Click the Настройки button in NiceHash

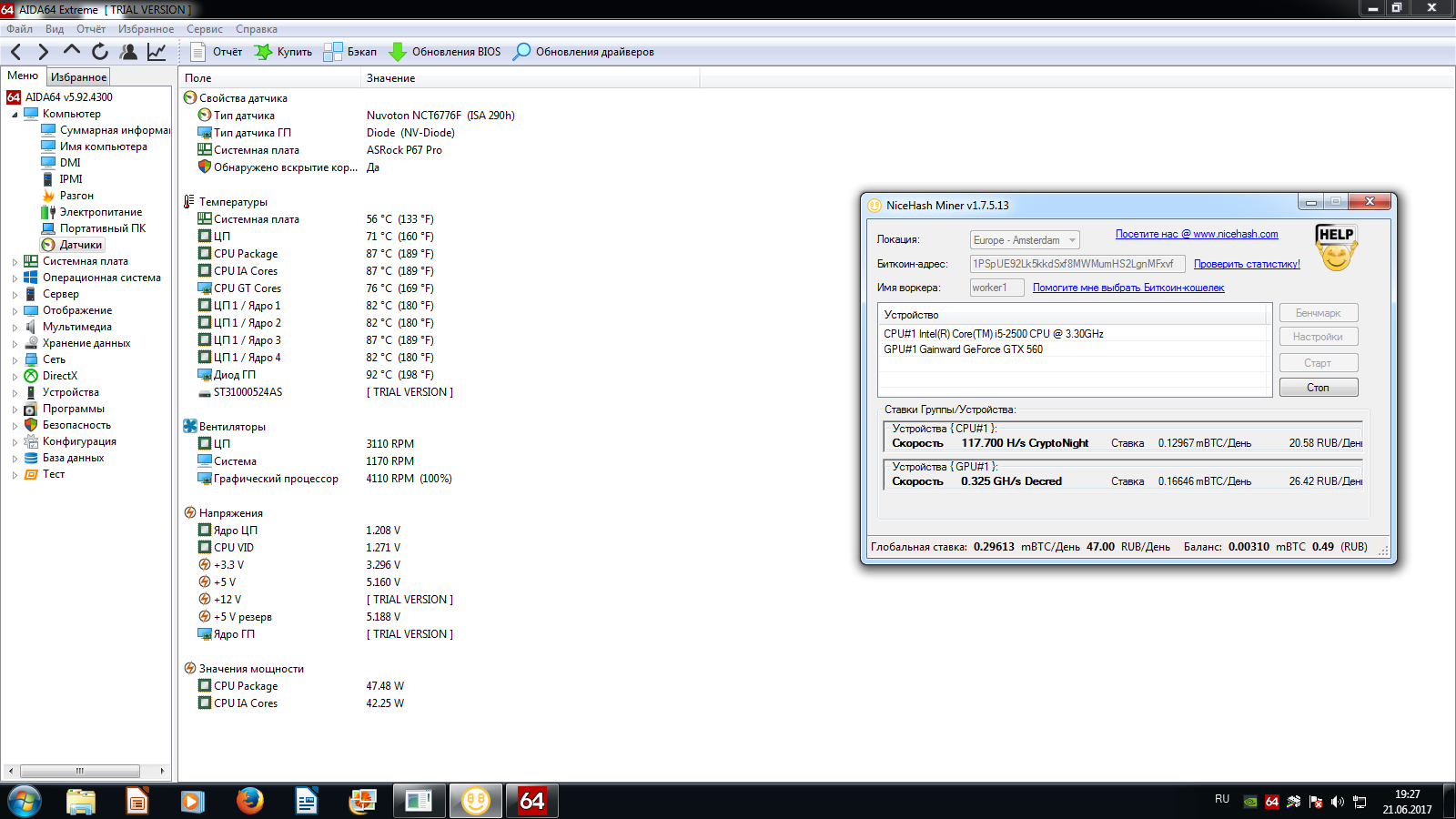coord(1319,337)
